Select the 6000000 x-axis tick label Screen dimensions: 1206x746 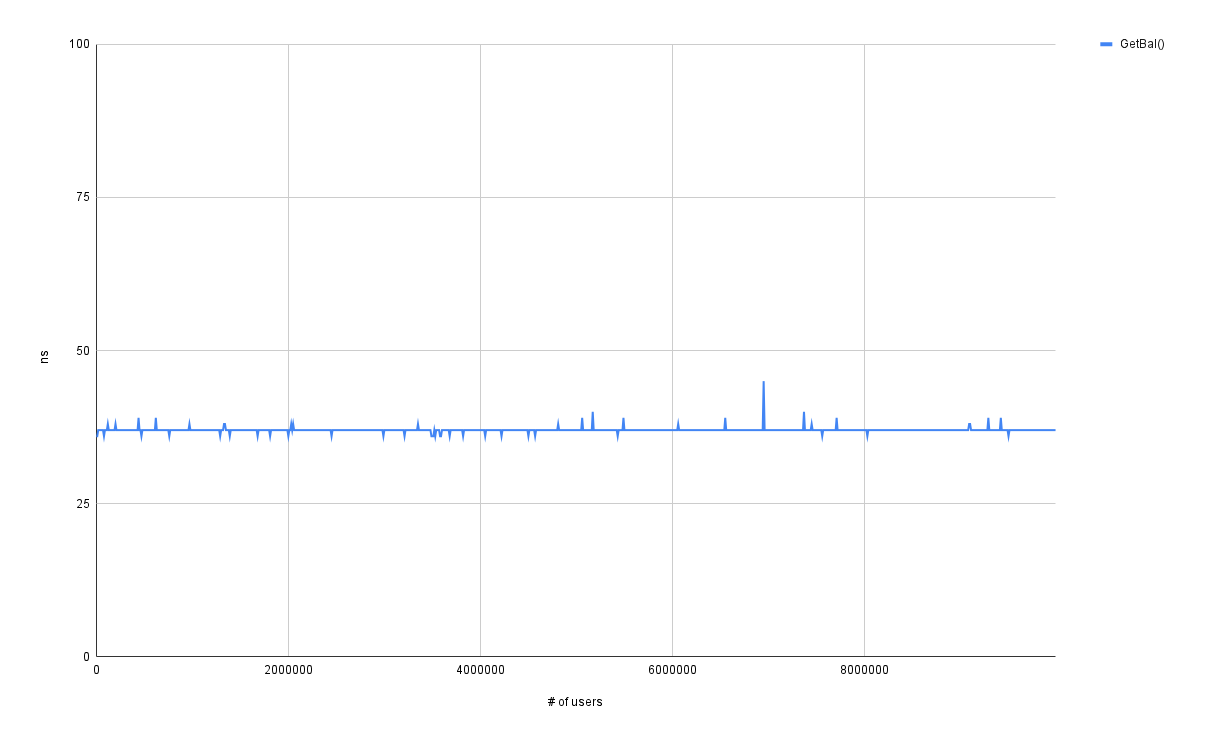tap(672, 671)
